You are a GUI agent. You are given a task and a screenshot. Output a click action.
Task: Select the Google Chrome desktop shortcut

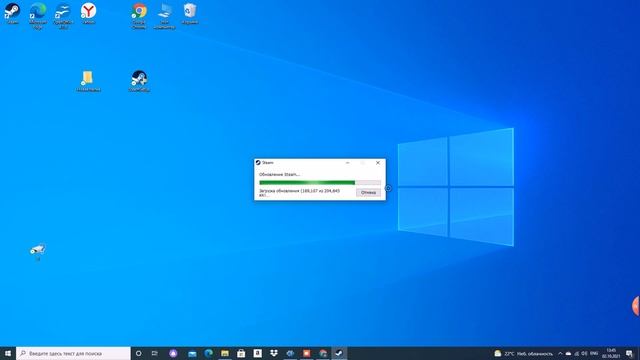[x=139, y=16]
